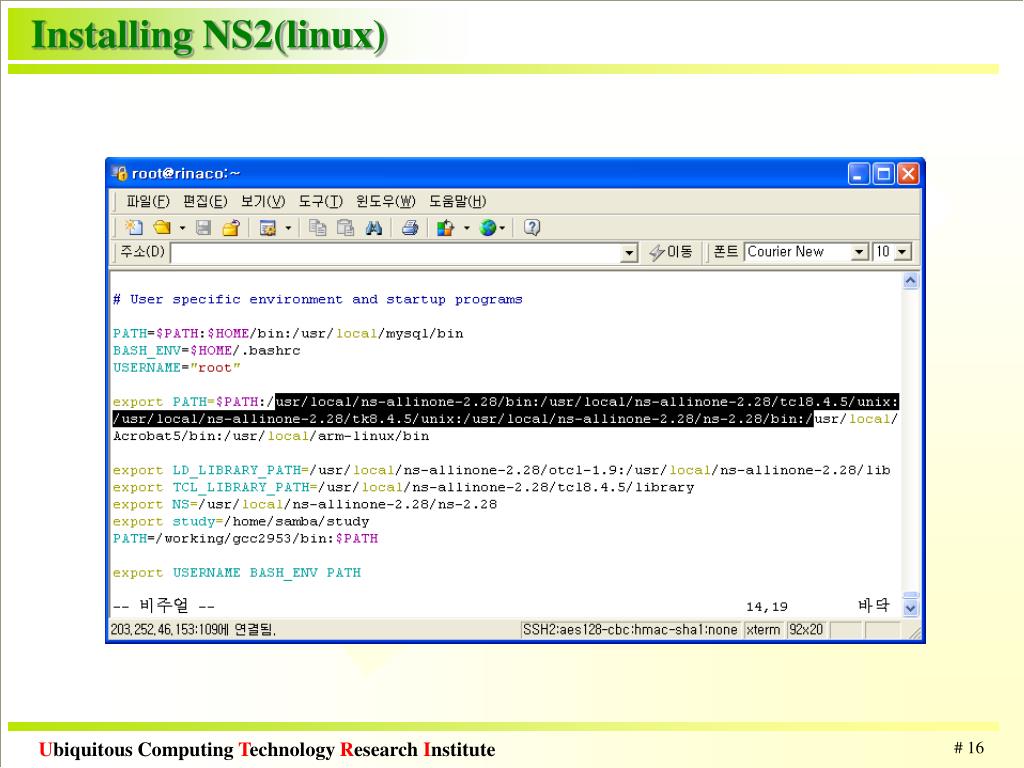Click the binoculars find icon

coord(373,228)
